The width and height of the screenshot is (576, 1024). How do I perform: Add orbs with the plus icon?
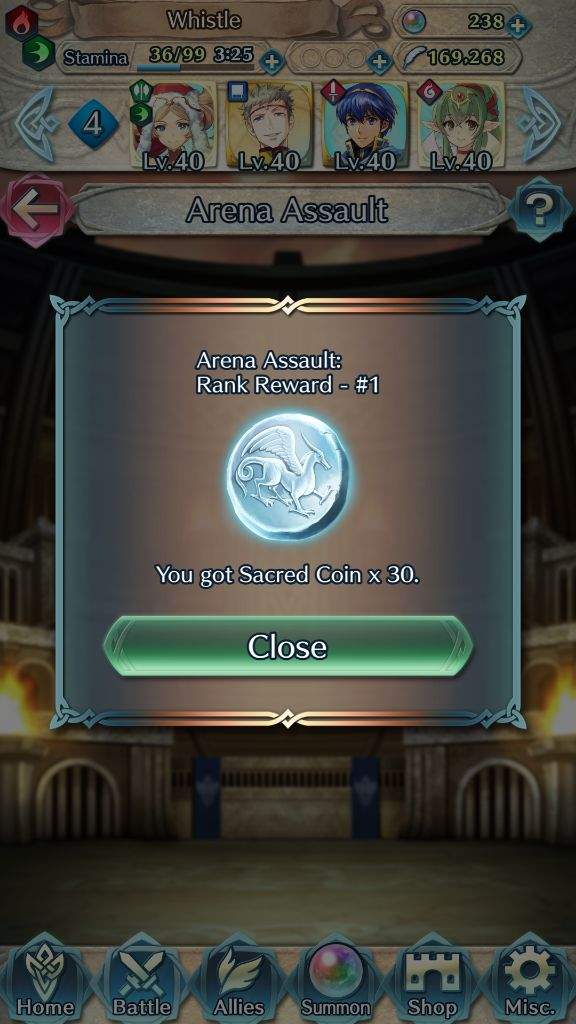[x=519, y=25]
